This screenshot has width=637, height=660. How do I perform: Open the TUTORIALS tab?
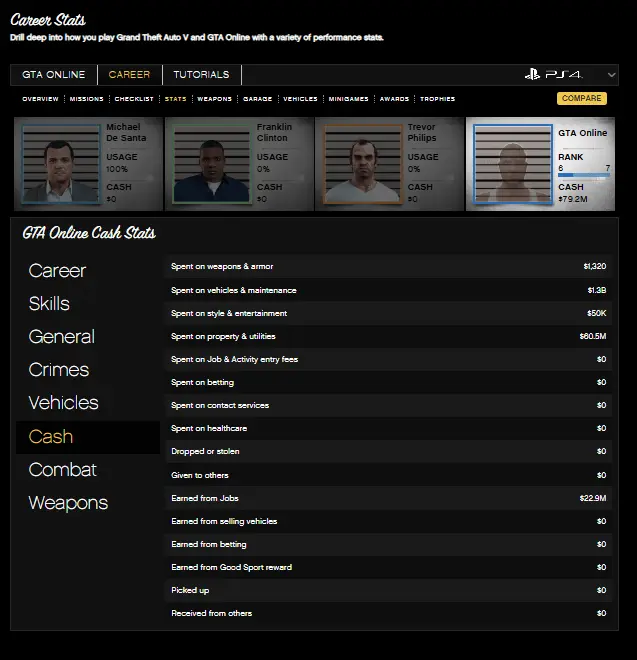click(201, 75)
